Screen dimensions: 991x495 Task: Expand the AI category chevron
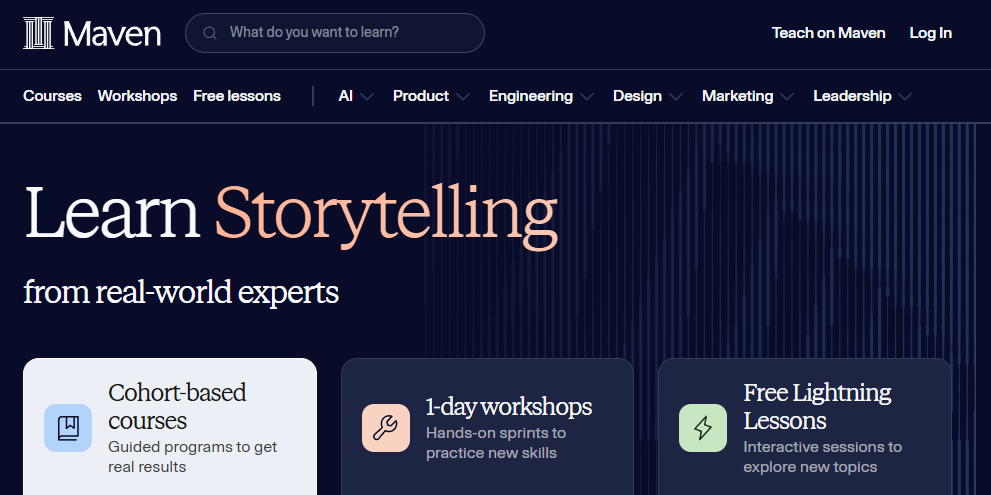[367, 97]
